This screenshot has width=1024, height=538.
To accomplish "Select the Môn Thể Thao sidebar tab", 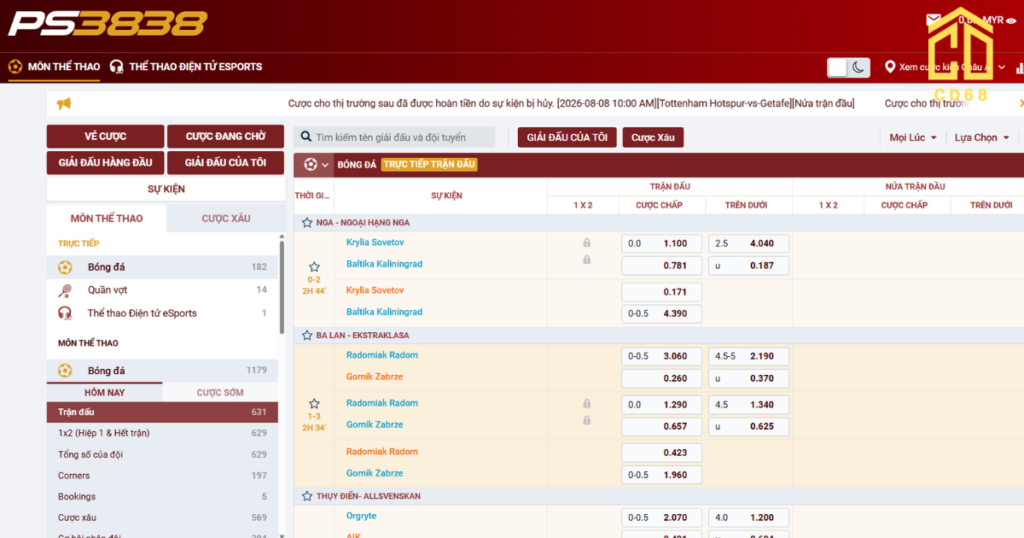I will (106, 219).
